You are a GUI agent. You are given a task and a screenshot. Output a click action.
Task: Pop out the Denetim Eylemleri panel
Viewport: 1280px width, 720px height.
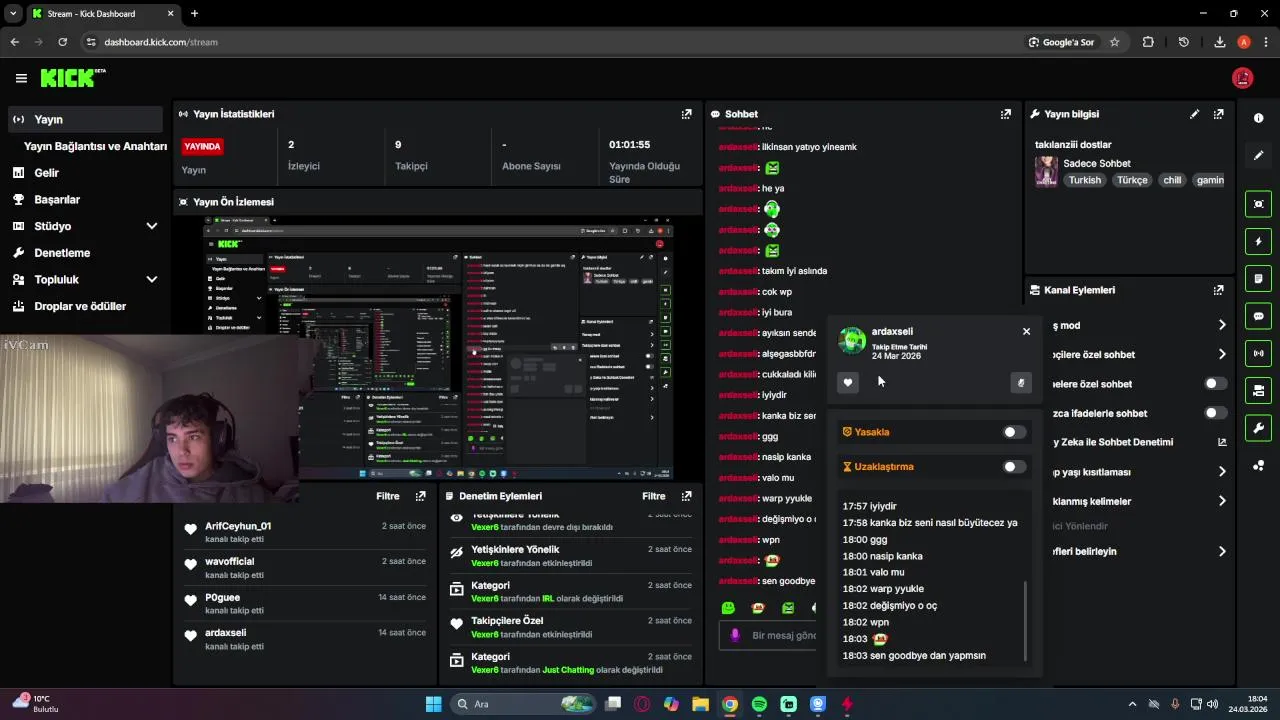click(x=686, y=496)
